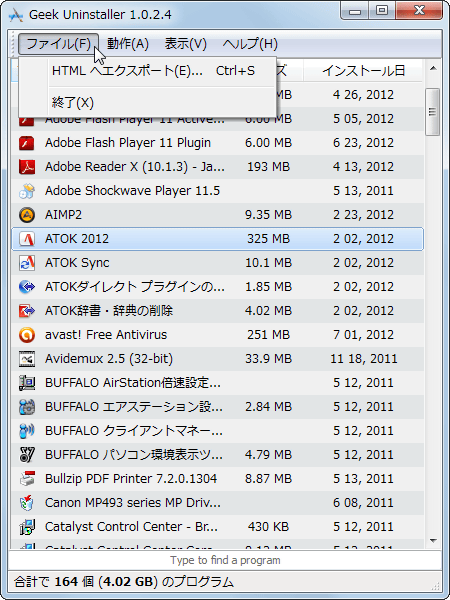This screenshot has width=450, height=600.
Task: Click the Geek Uninstaller title bar icon
Action: tap(16, 15)
